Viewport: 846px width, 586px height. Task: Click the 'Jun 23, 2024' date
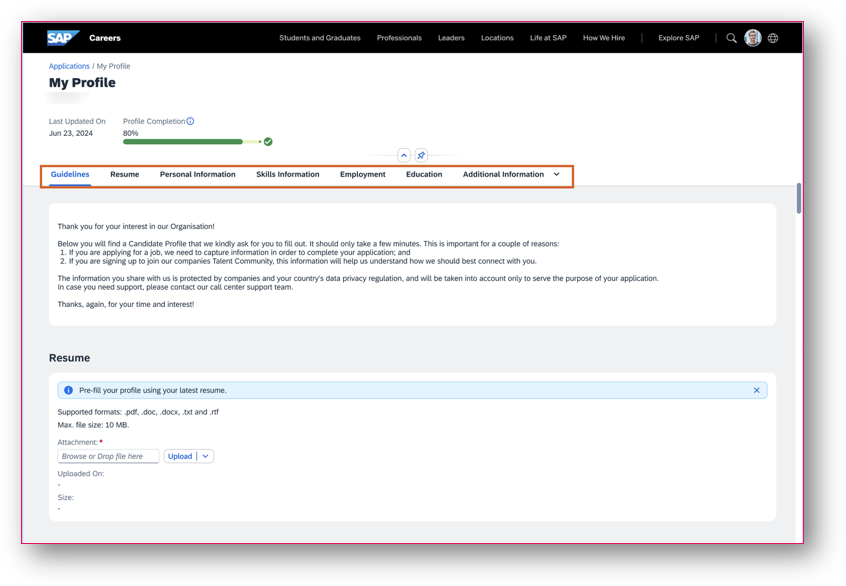[71, 133]
